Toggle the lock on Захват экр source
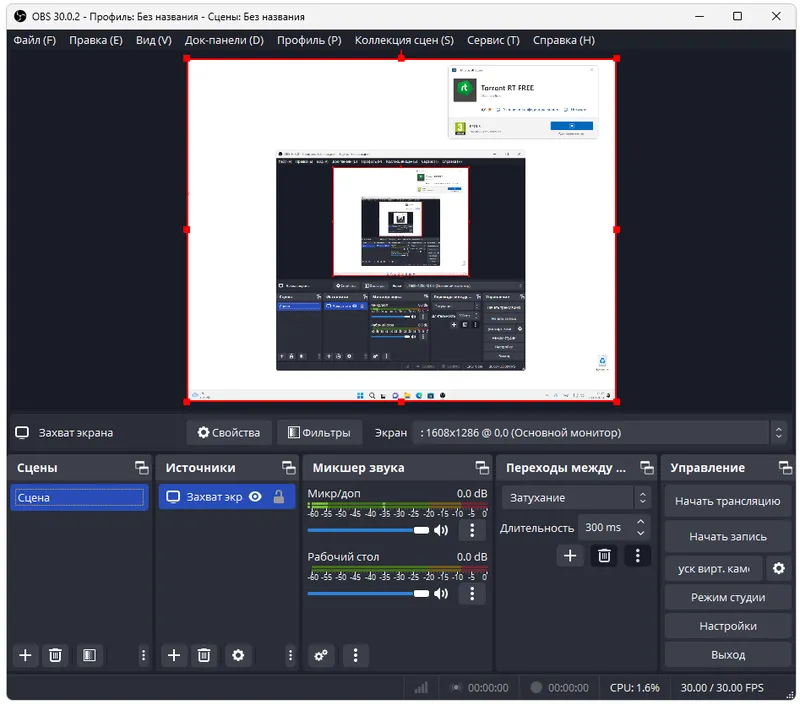Image resolution: width=800 pixels, height=705 pixels. click(279, 497)
